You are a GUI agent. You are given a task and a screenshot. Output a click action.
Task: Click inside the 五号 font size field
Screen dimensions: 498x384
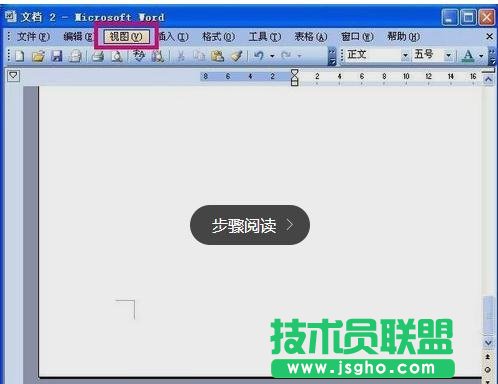tap(428, 55)
